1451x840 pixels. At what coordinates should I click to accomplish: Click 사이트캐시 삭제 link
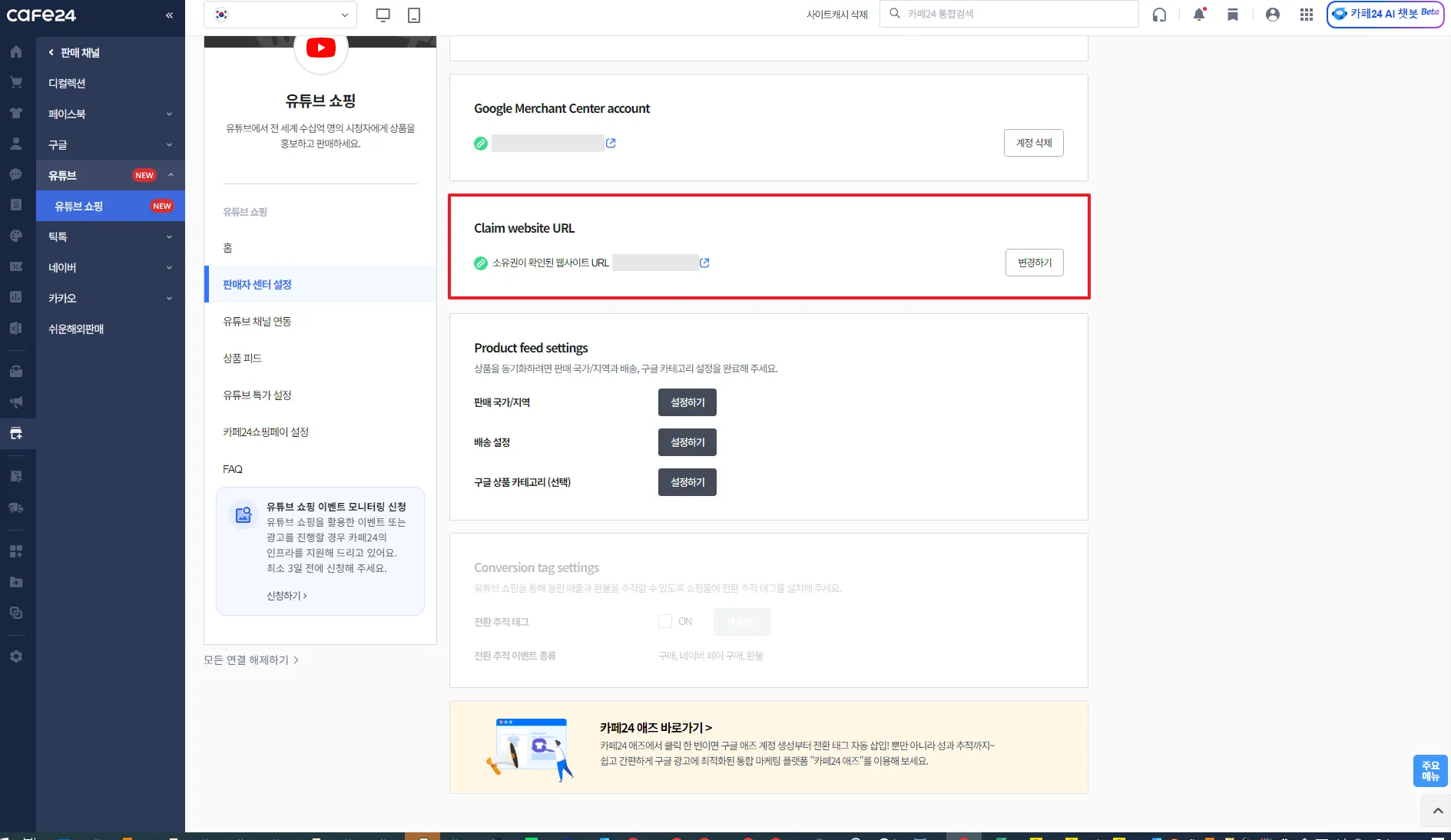pyautogui.click(x=837, y=15)
